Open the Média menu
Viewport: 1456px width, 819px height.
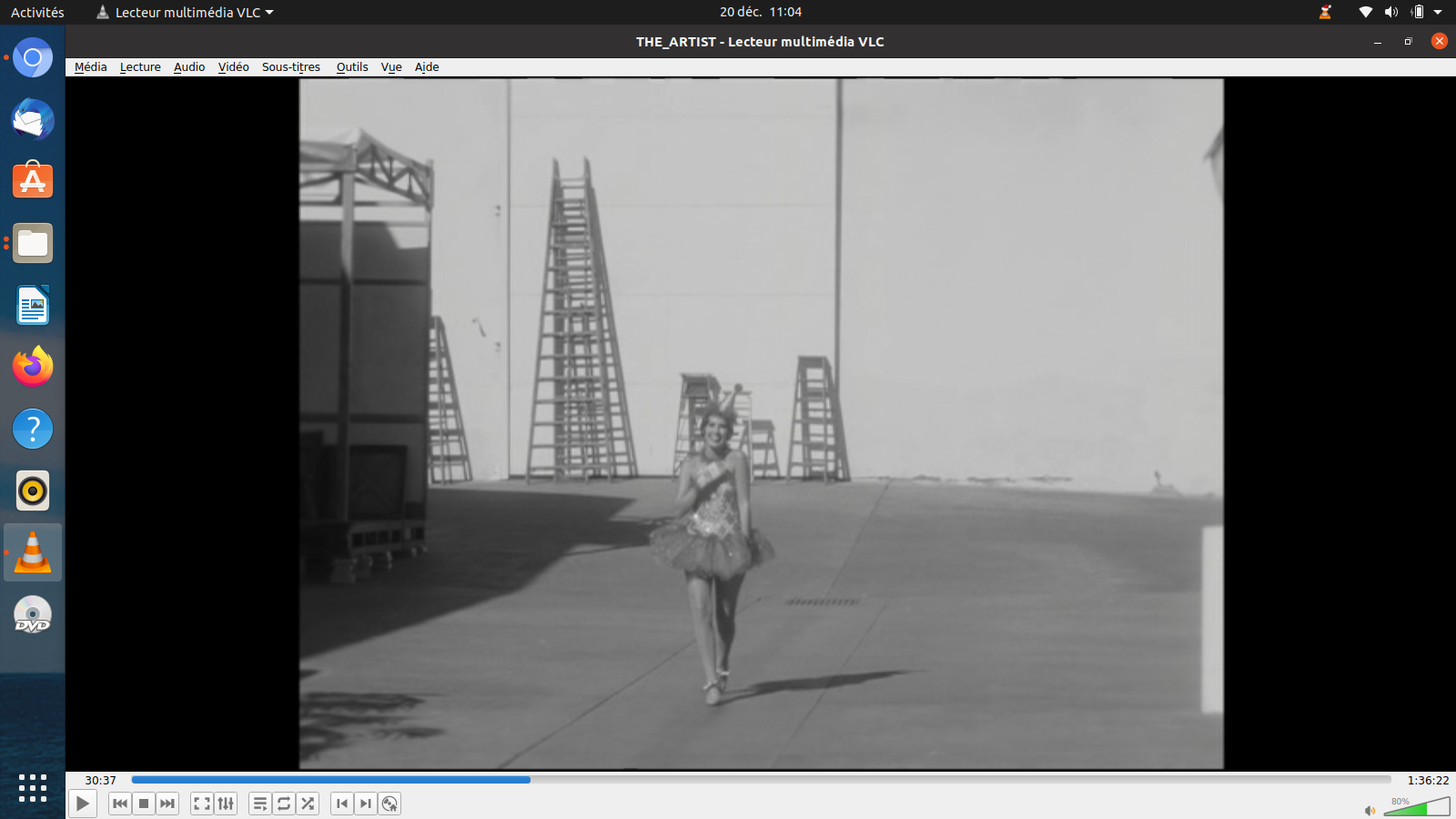pos(90,67)
